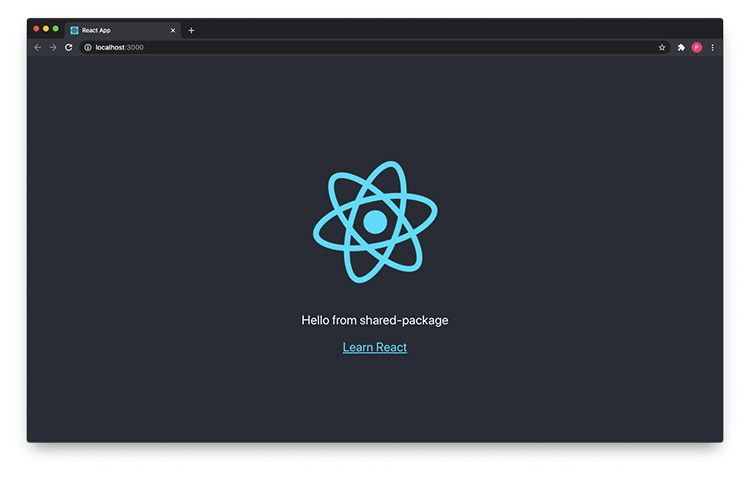750x478 pixels.
Task: Open the pink profile avatar
Action: coord(697,47)
